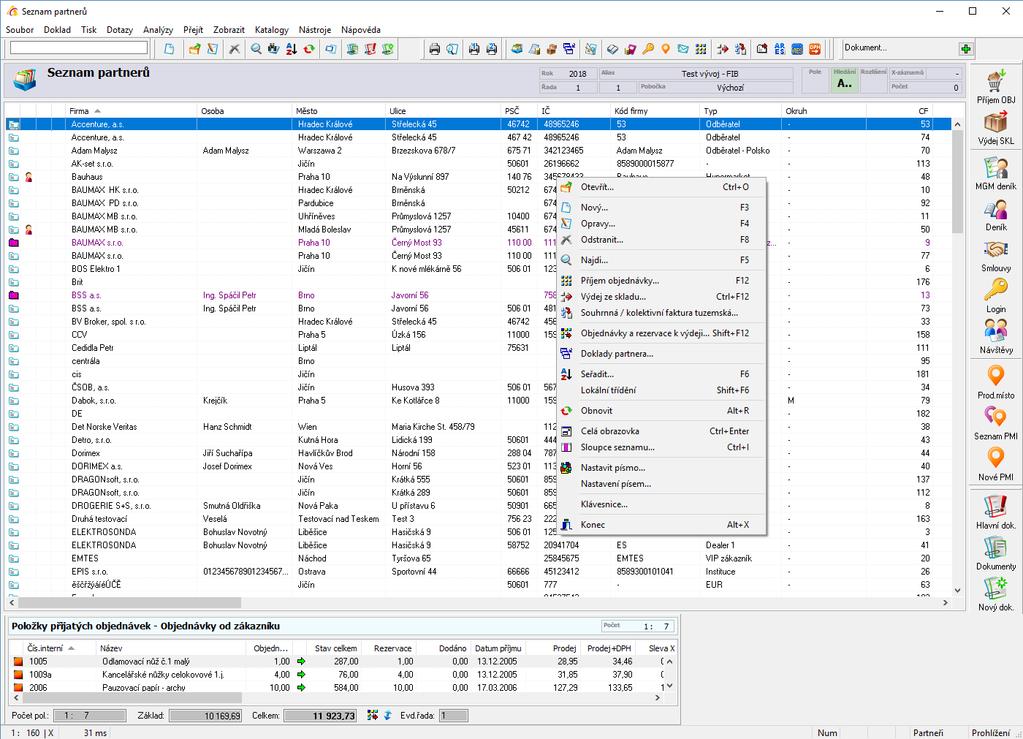Select Příjem objednávky... in the context menu
Viewport: 1023px width, 739px height.
pyautogui.click(x=662, y=280)
